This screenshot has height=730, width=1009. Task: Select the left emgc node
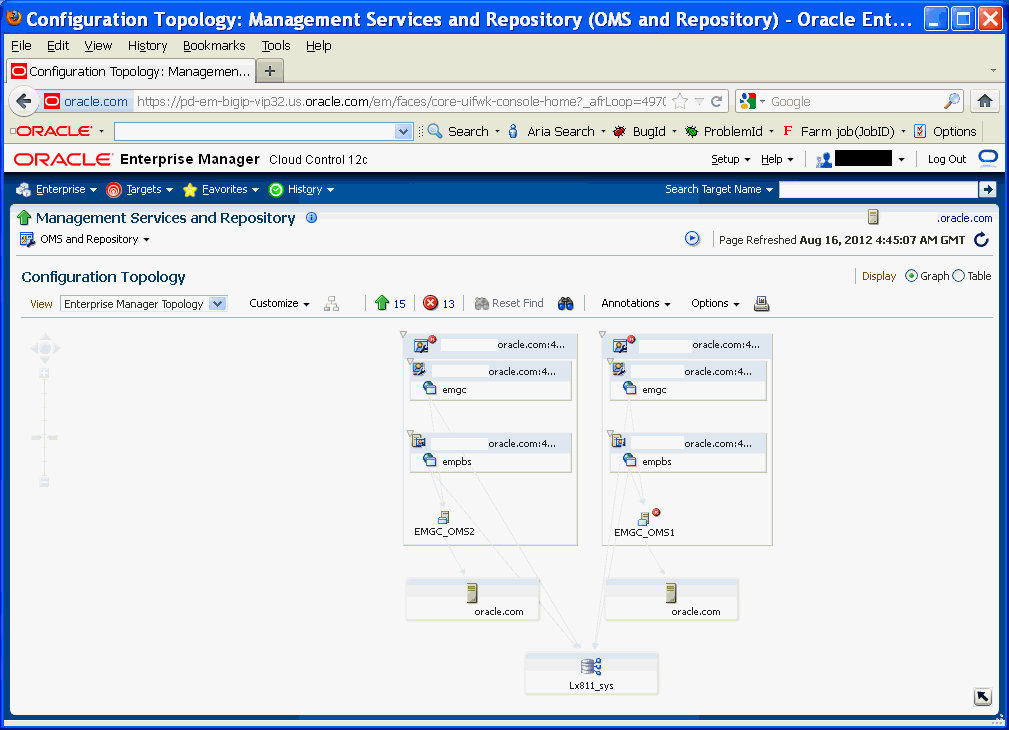pos(445,389)
